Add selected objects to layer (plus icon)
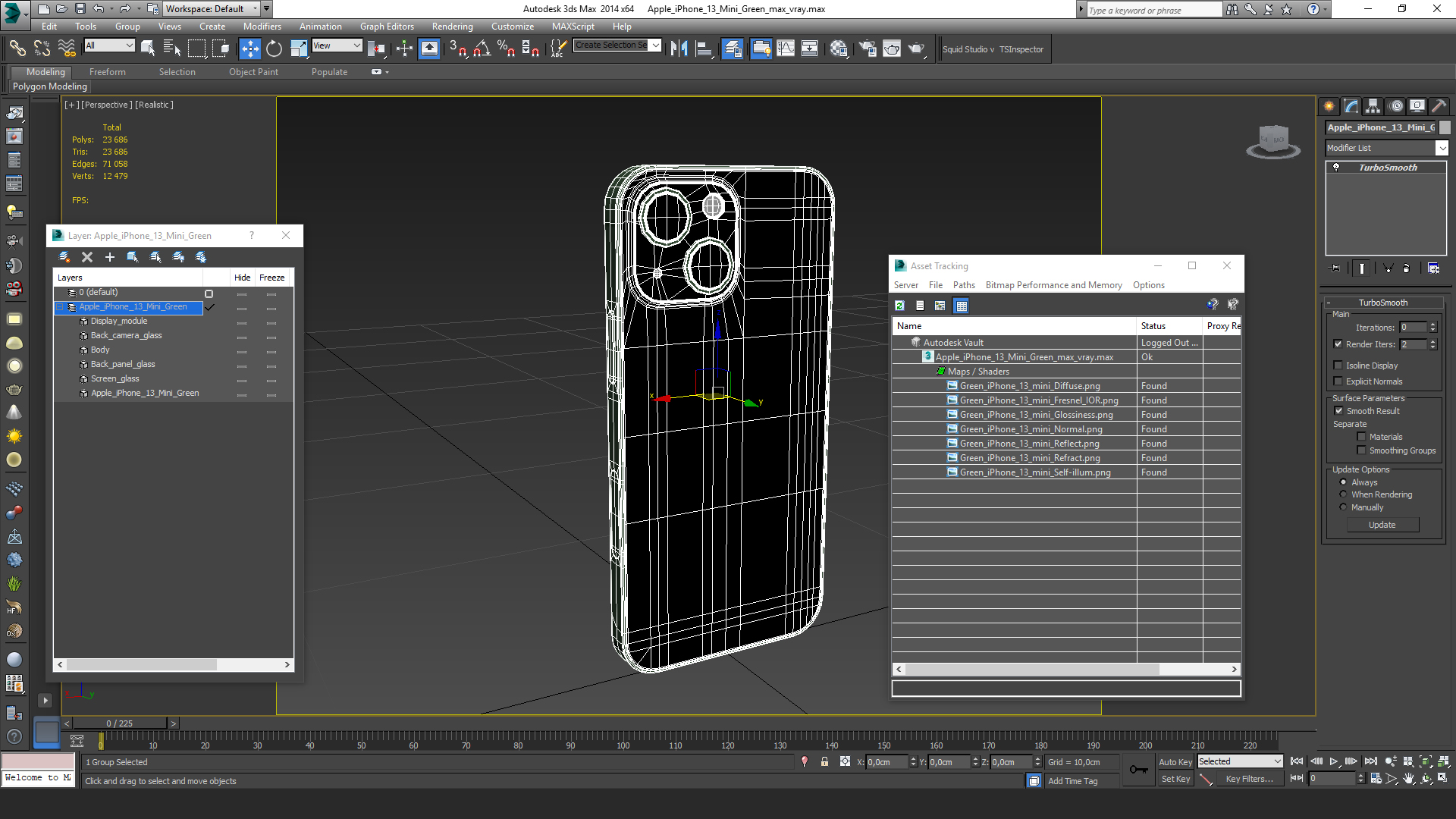The image size is (1456, 819). 110,257
